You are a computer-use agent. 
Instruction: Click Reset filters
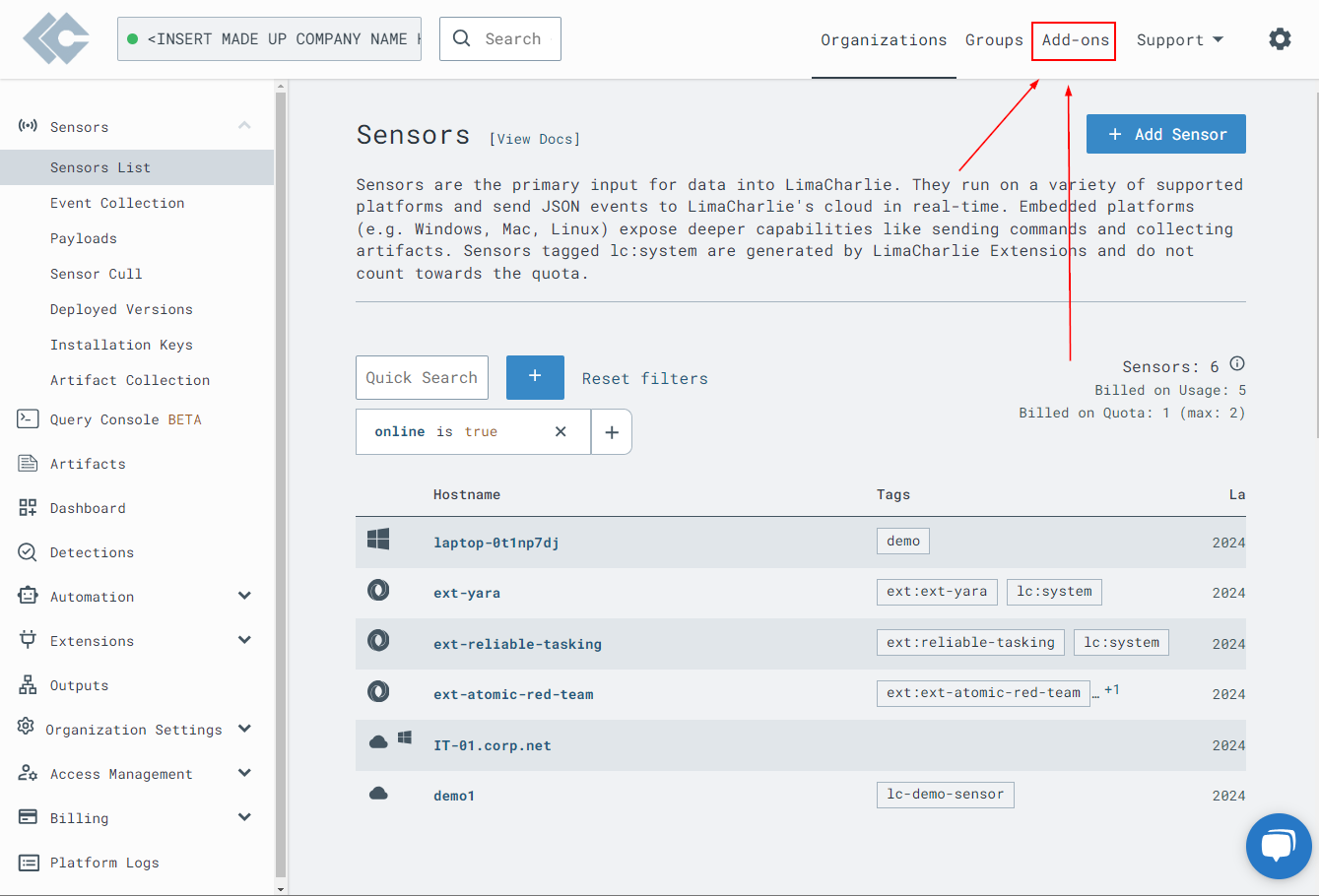pyautogui.click(x=644, y=378)
